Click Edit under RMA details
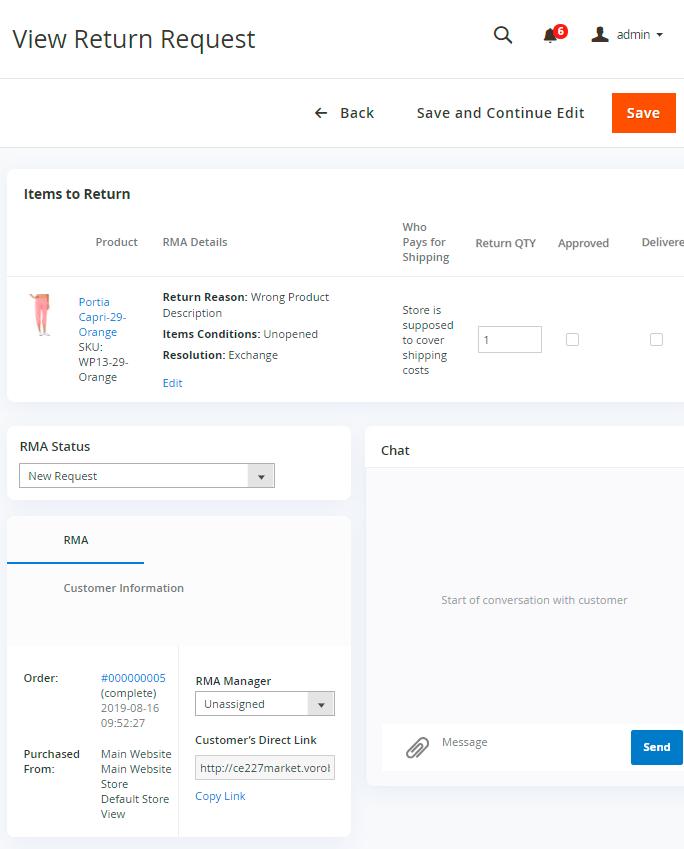Screen dimensions: 684x849 172,383
